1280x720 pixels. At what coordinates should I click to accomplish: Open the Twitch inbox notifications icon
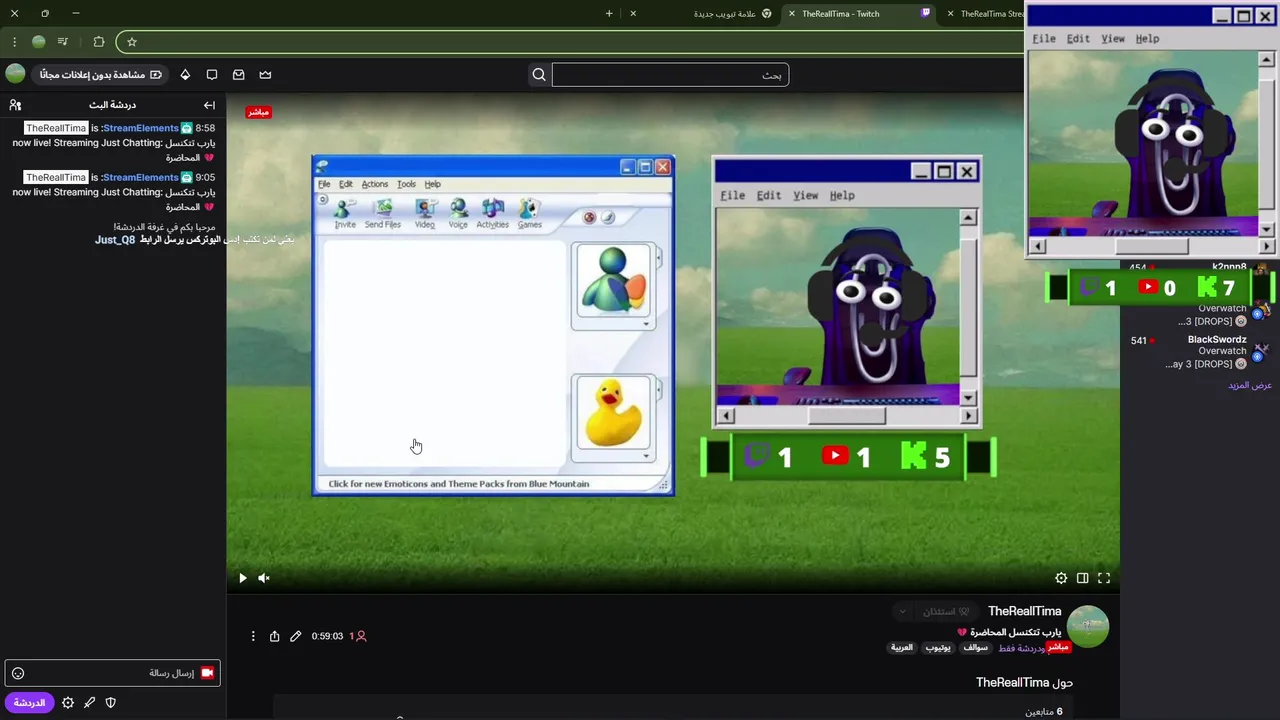tap(238, 75)
